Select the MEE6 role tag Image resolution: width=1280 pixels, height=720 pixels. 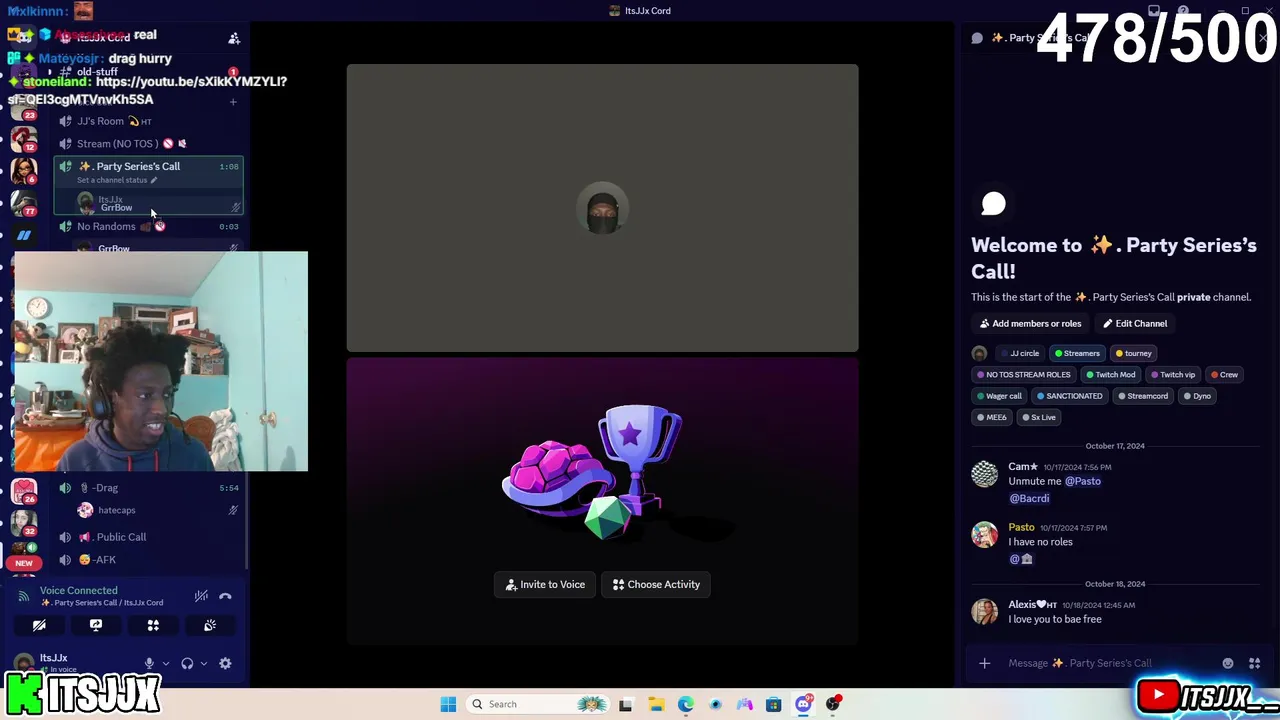(992, 417)
